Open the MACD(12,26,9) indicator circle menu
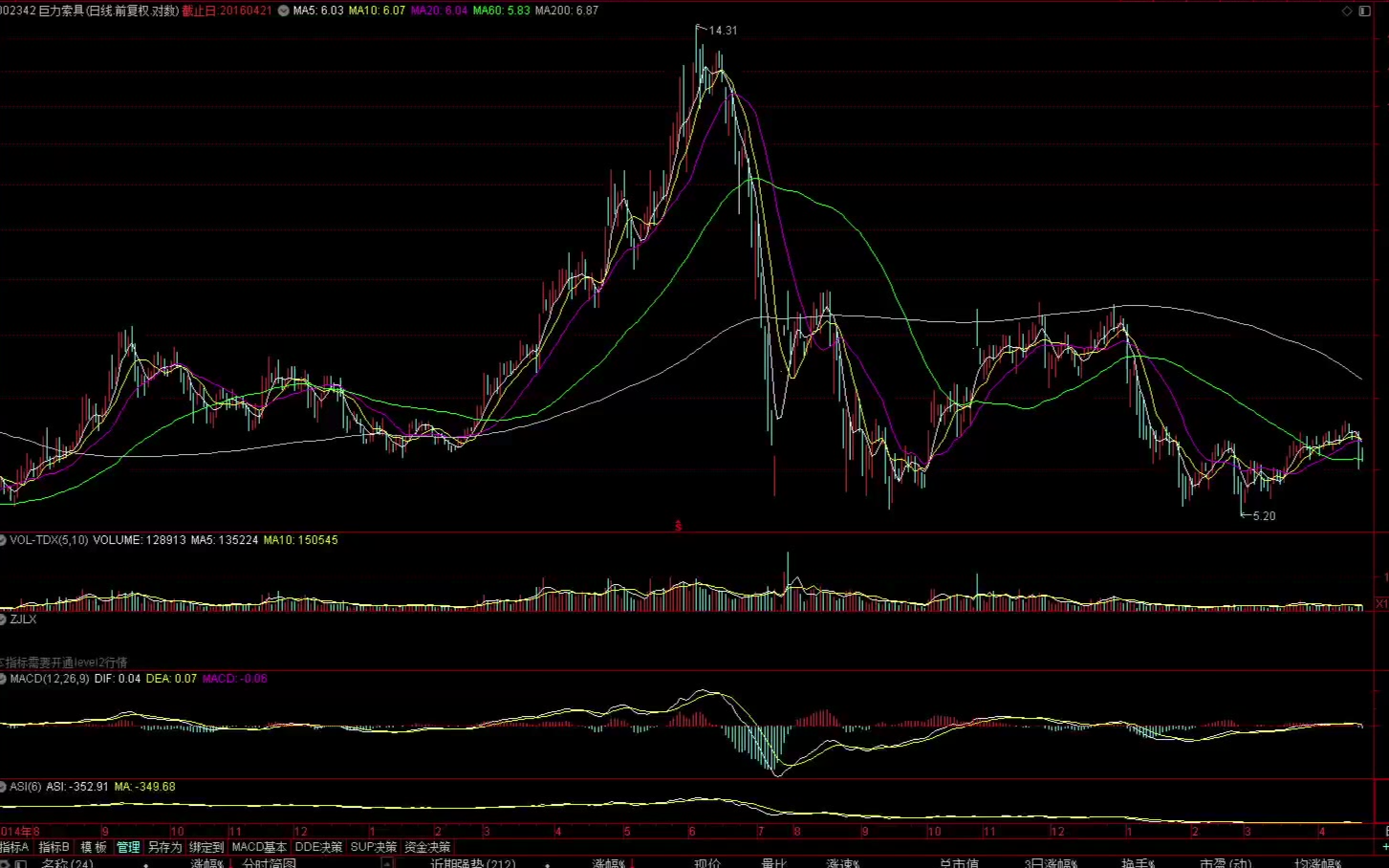Image resolution: width=1389 pixels, height=868 pixels. pos(3,679)
